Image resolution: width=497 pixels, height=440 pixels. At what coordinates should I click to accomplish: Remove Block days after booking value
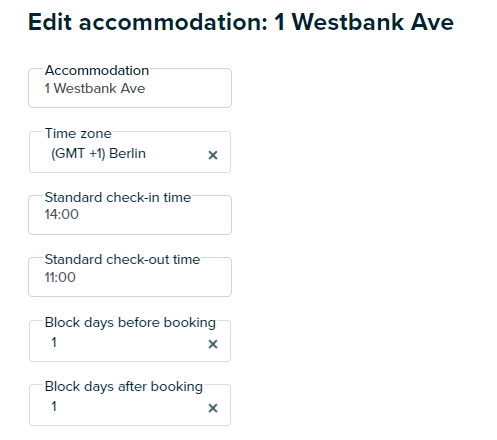213,408
